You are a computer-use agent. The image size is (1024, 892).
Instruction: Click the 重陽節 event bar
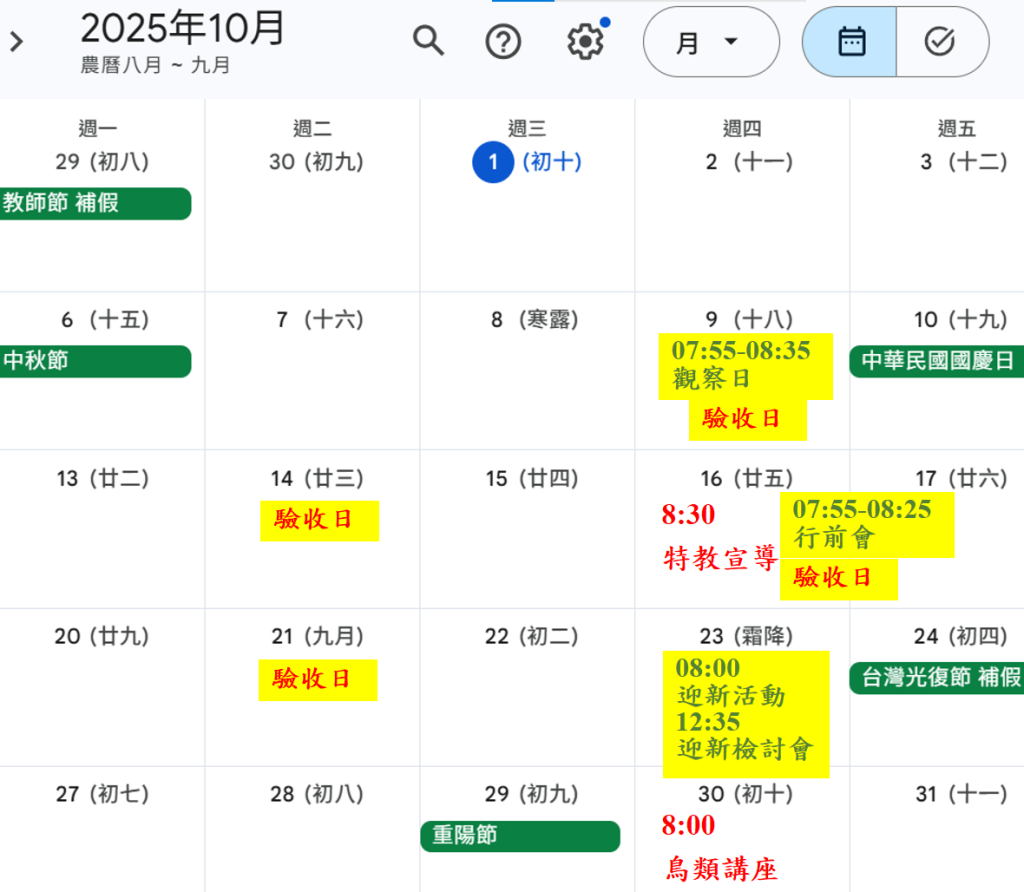tap(520, 836)
